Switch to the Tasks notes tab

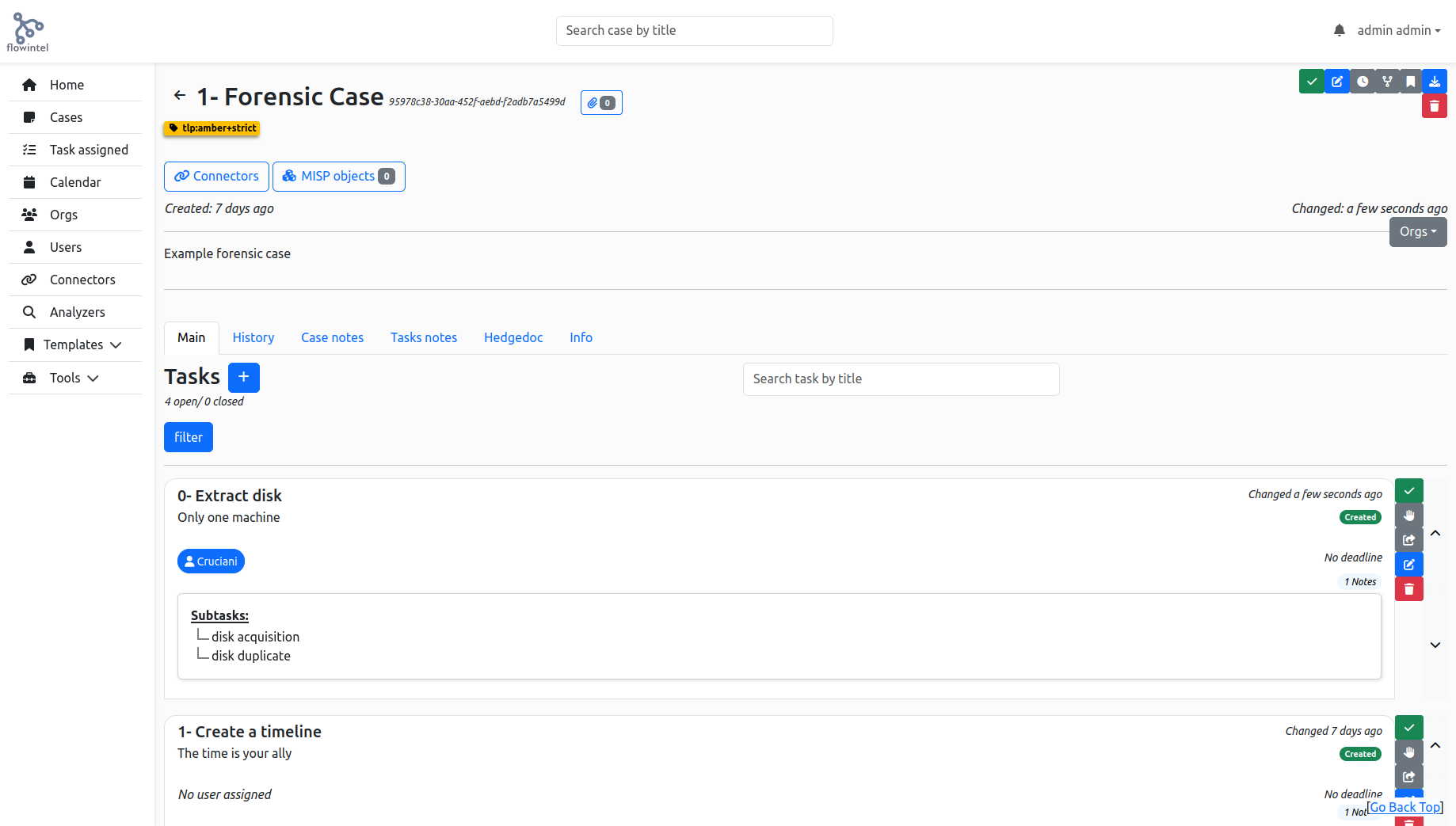pos(424,337)
